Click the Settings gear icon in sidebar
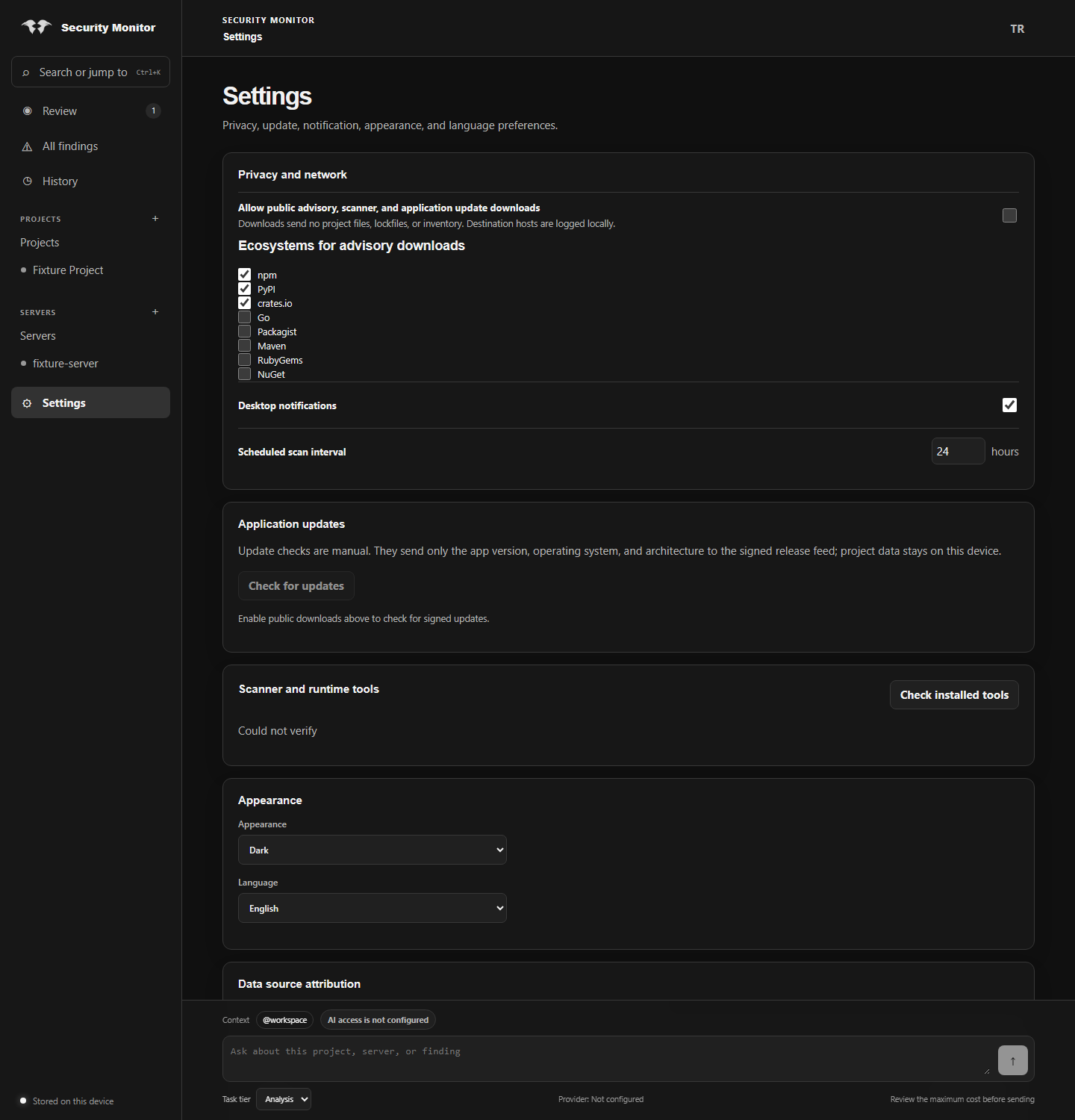The image size is (1075, 1120). click(28, 403)
